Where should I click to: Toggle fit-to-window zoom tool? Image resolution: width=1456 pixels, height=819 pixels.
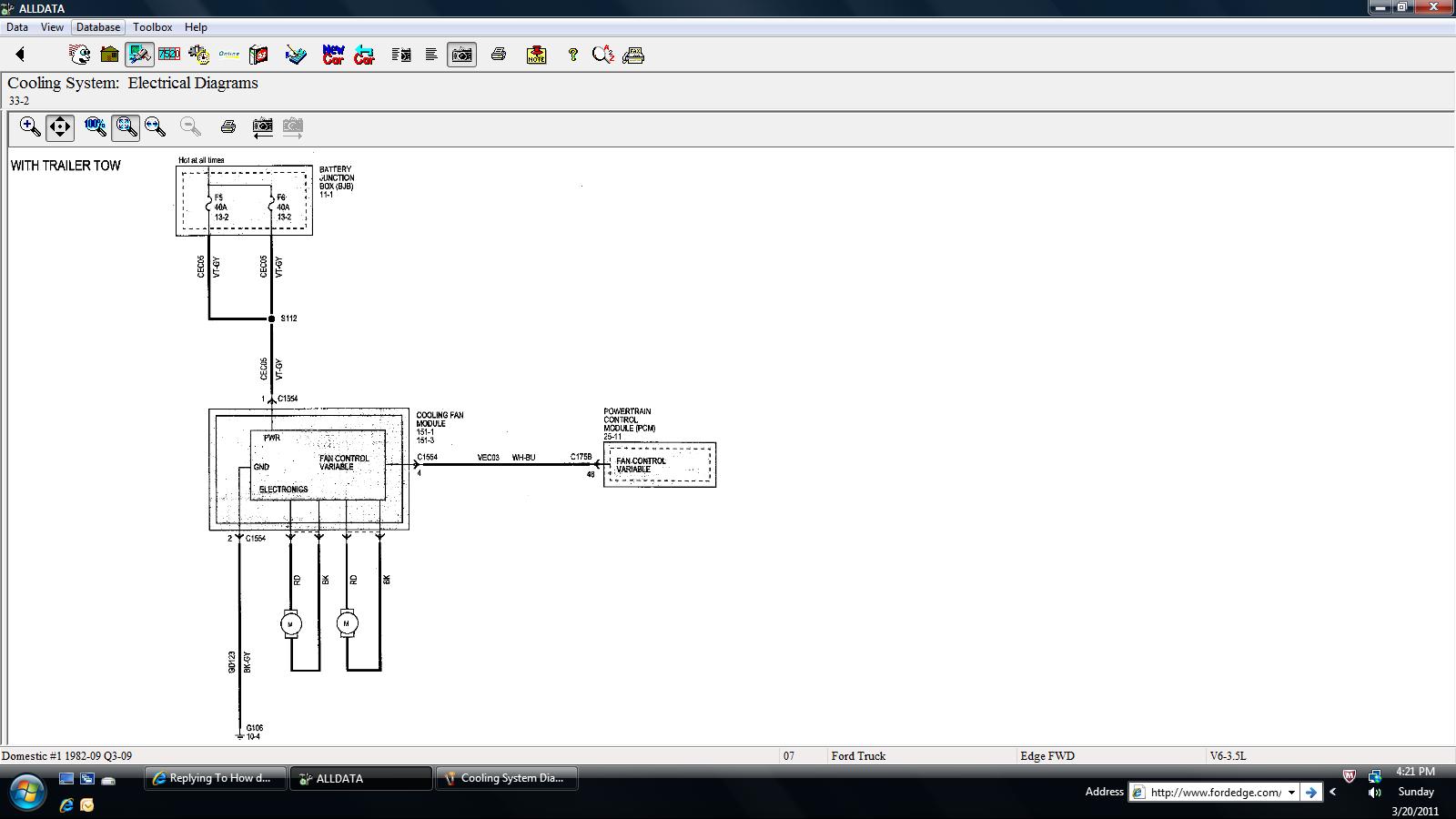[x=126, y=126]
